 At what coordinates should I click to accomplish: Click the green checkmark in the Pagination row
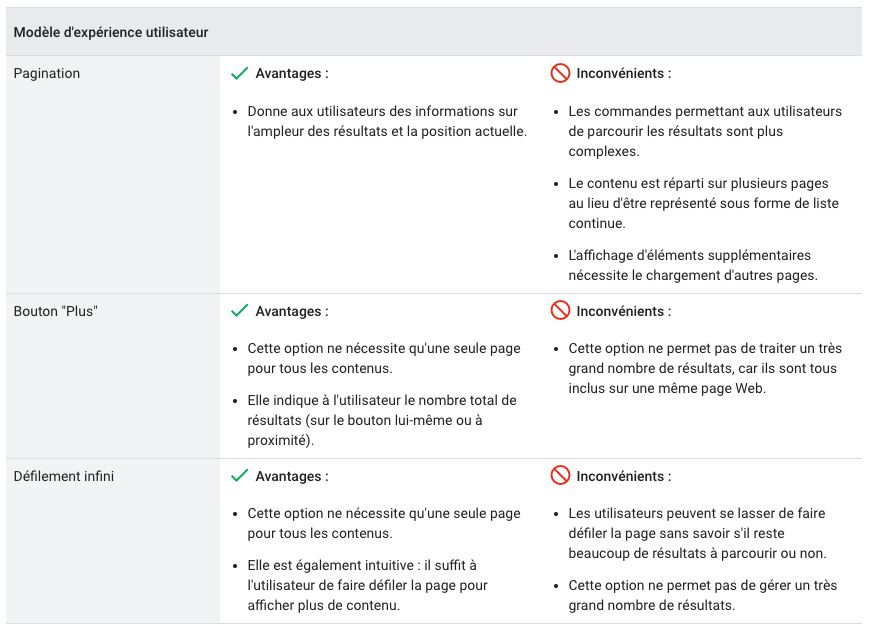(x=239, y=73)
